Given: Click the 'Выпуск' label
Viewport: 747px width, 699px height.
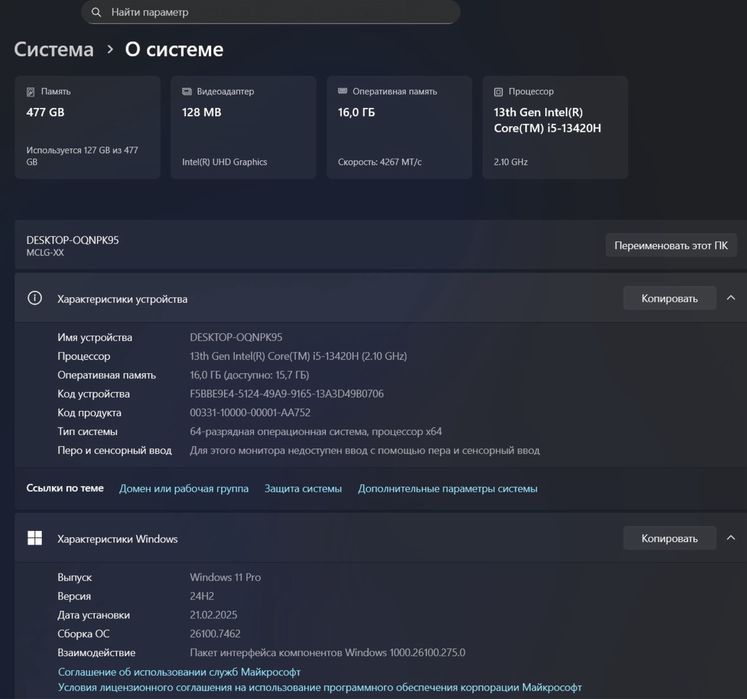Looking at the screenshot, I should 74,577.
